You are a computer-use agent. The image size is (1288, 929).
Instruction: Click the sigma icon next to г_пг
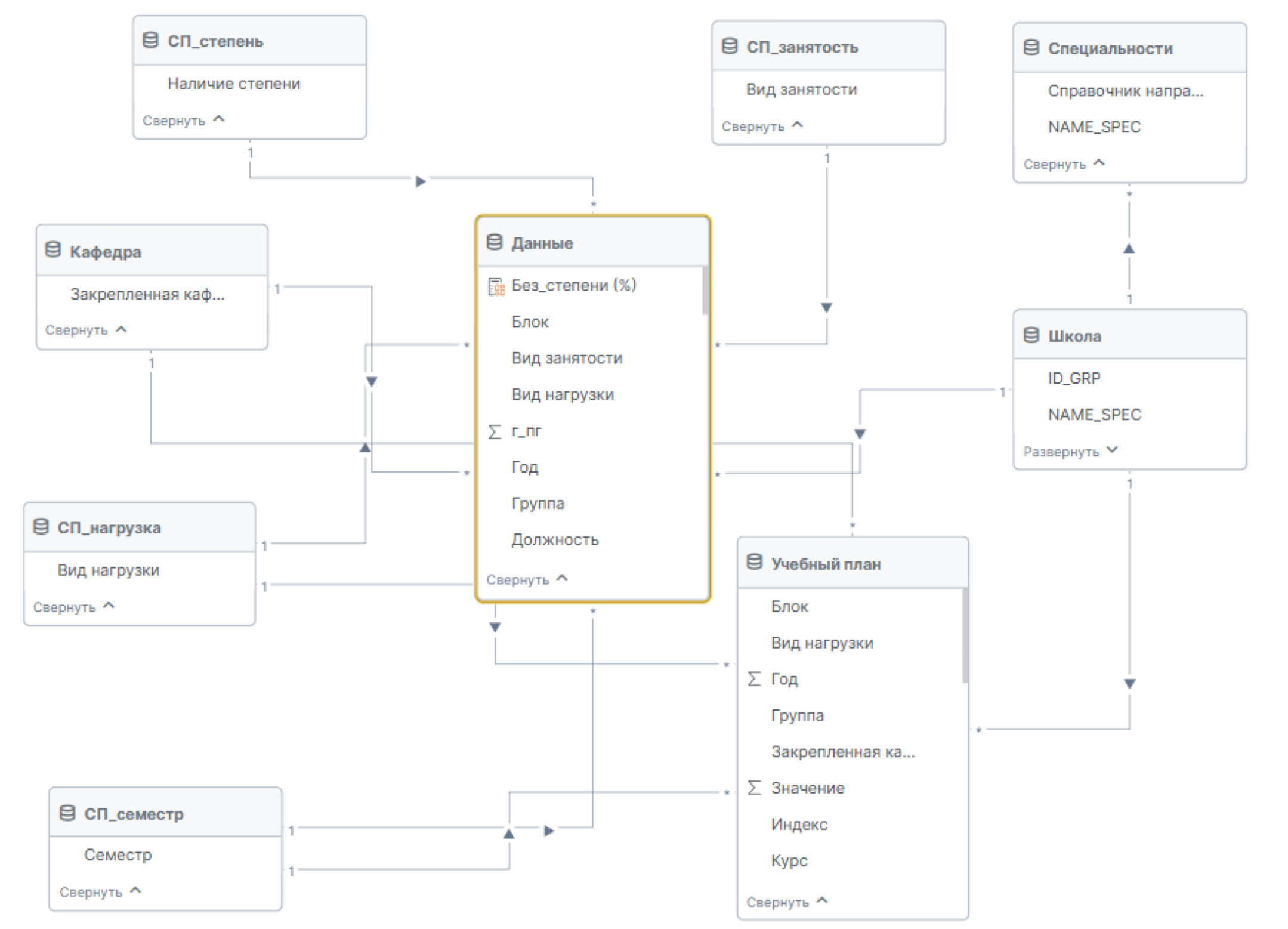click(495, 431)
